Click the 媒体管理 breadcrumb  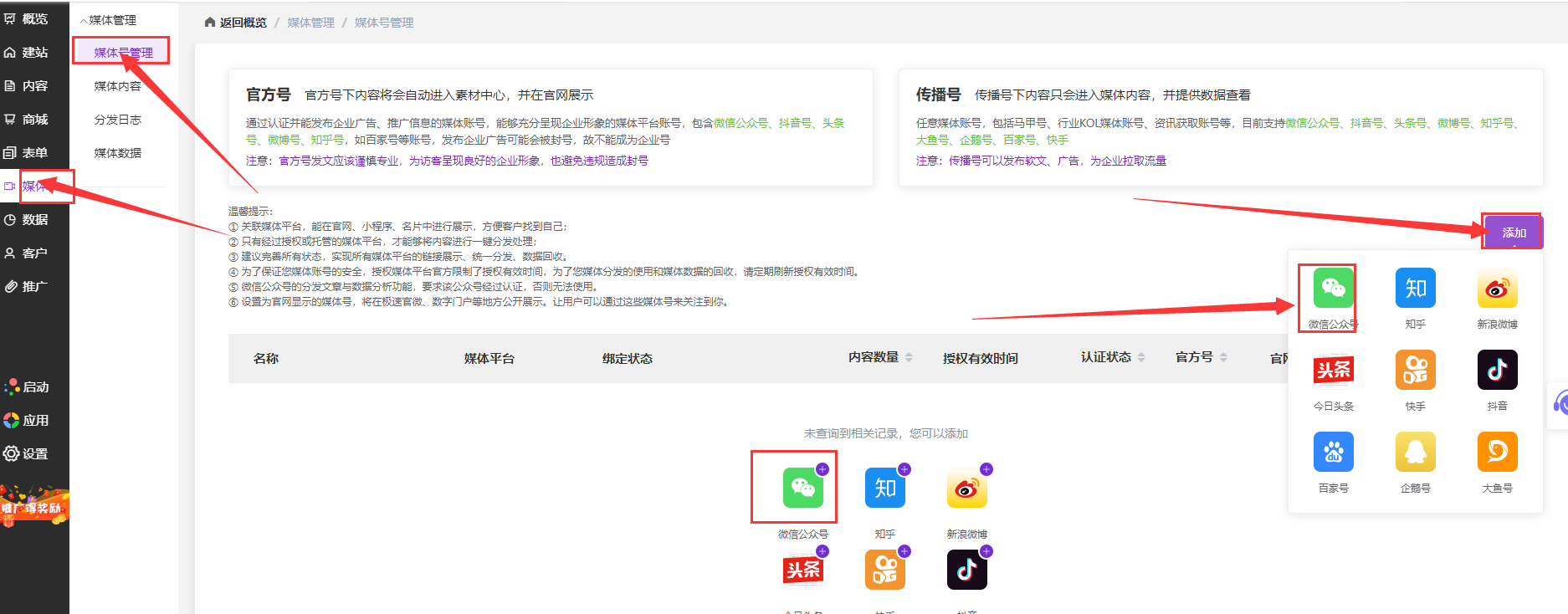click(x=310, y=23)
